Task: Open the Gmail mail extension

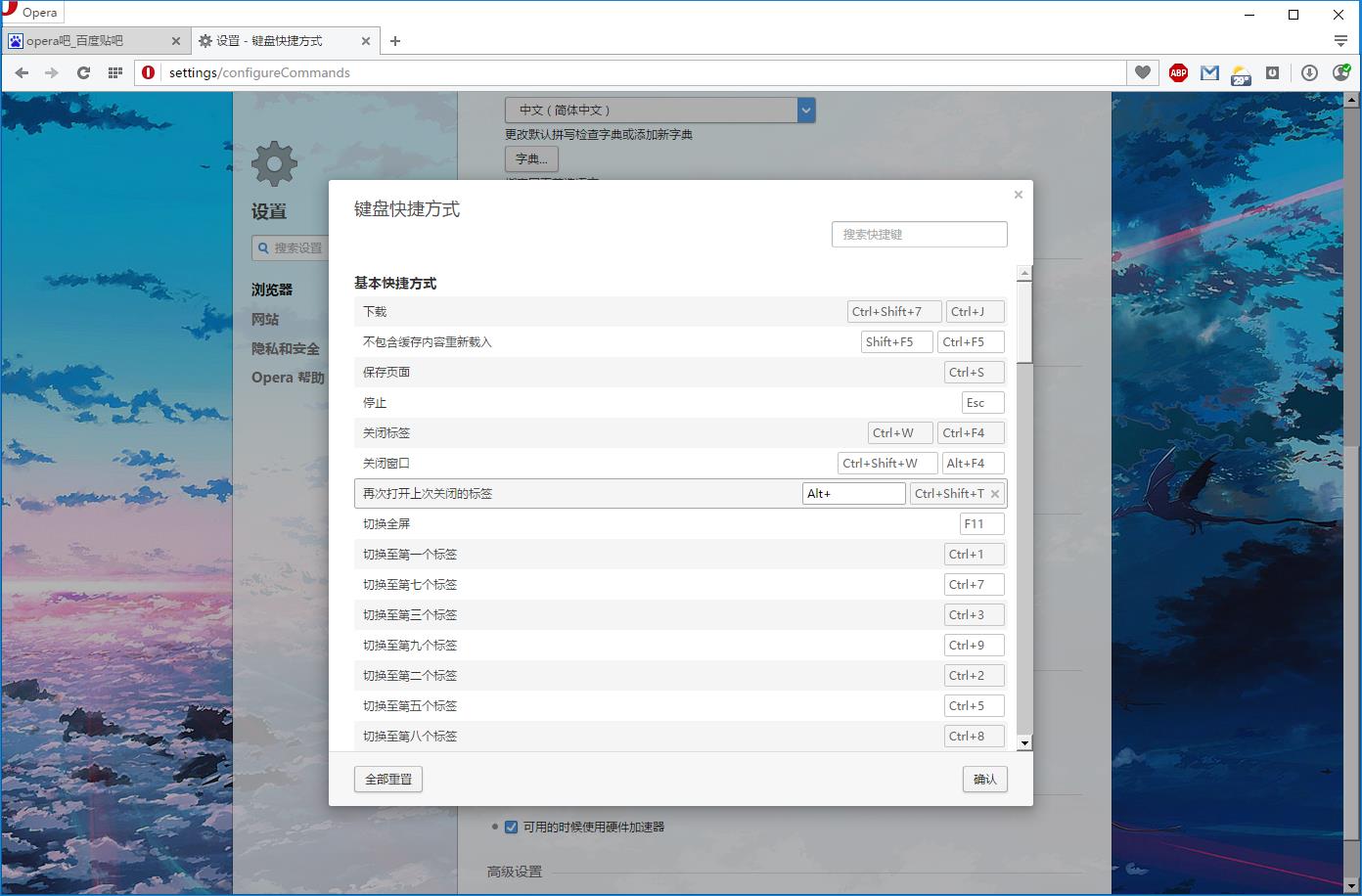Action: tap(1209, 72)
